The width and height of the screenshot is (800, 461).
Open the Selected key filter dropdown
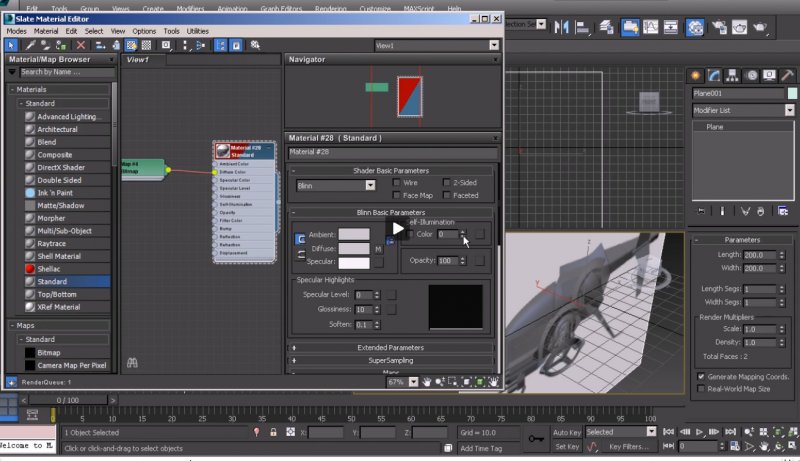point(620,432)
